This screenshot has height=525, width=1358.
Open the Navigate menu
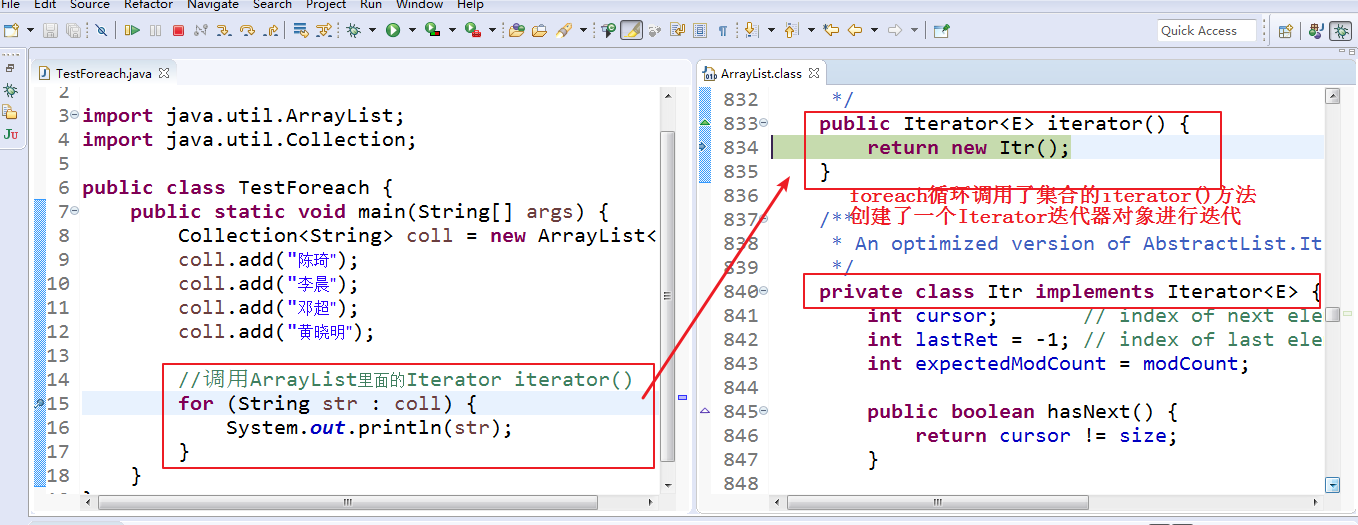click(x=213, y=5)
